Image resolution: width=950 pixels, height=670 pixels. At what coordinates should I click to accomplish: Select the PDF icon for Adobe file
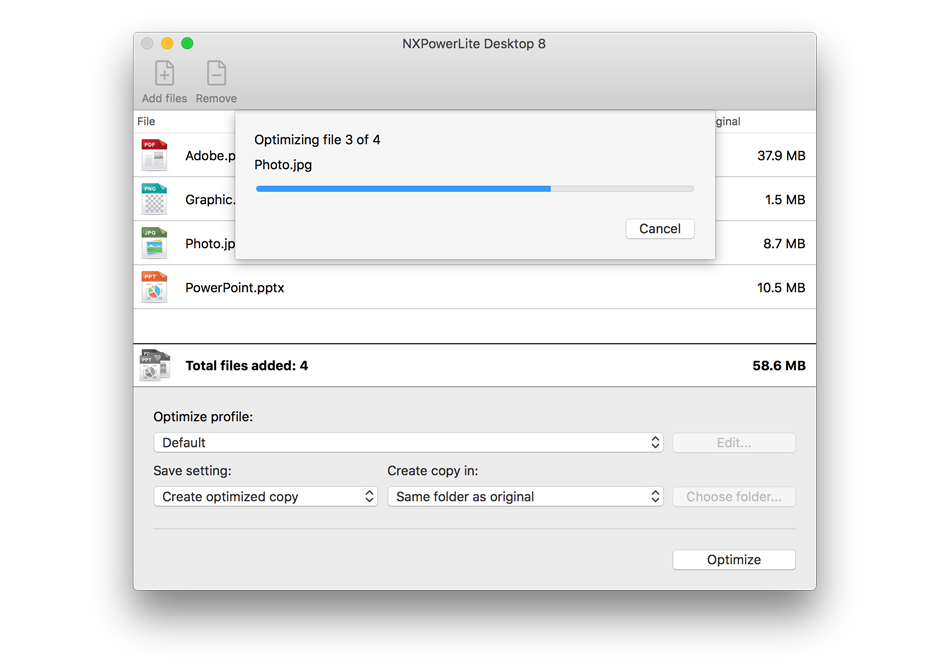coord(154,155)
